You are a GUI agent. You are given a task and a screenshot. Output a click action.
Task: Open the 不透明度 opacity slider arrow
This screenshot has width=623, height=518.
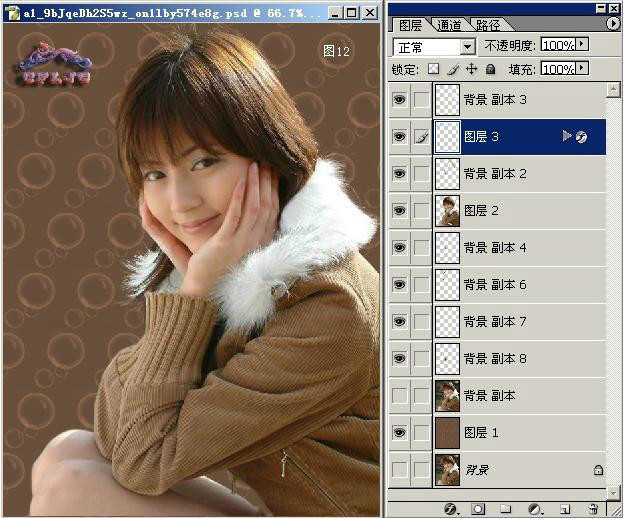(x=583, y=45)
